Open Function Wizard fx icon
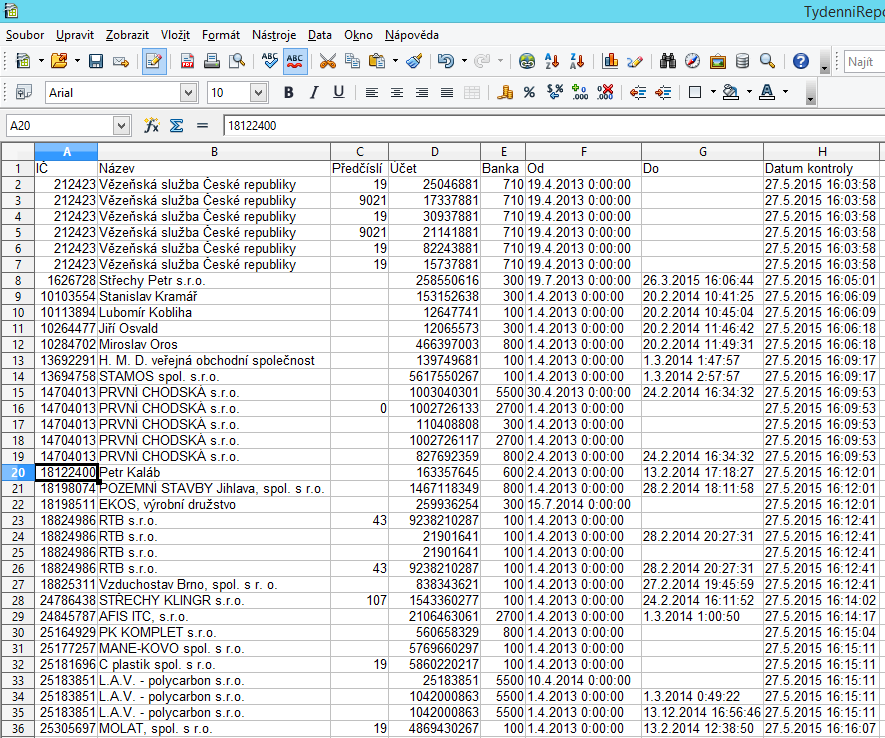This screenshot has height=738, width=885. (151, 125)
